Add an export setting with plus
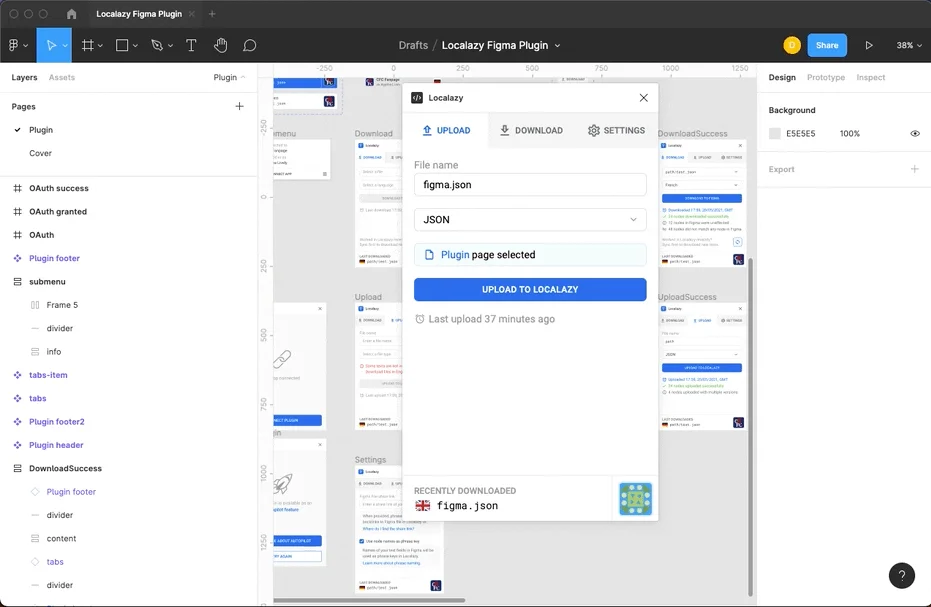Viewport: 931px width, 607px height. [x=914, y=169]
